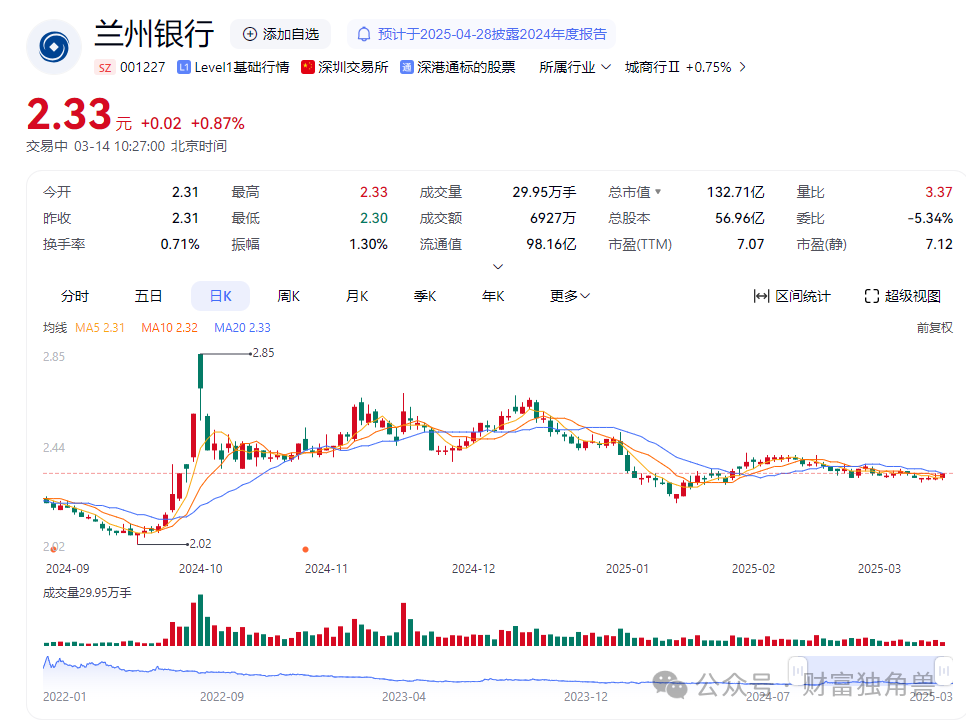Click the arrow after 城商行Ⅱ +0.75%
The image size is (966, 723).
742,67
